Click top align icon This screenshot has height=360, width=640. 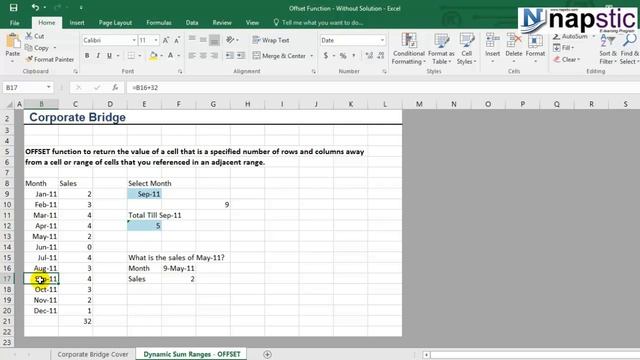[192, 40]
